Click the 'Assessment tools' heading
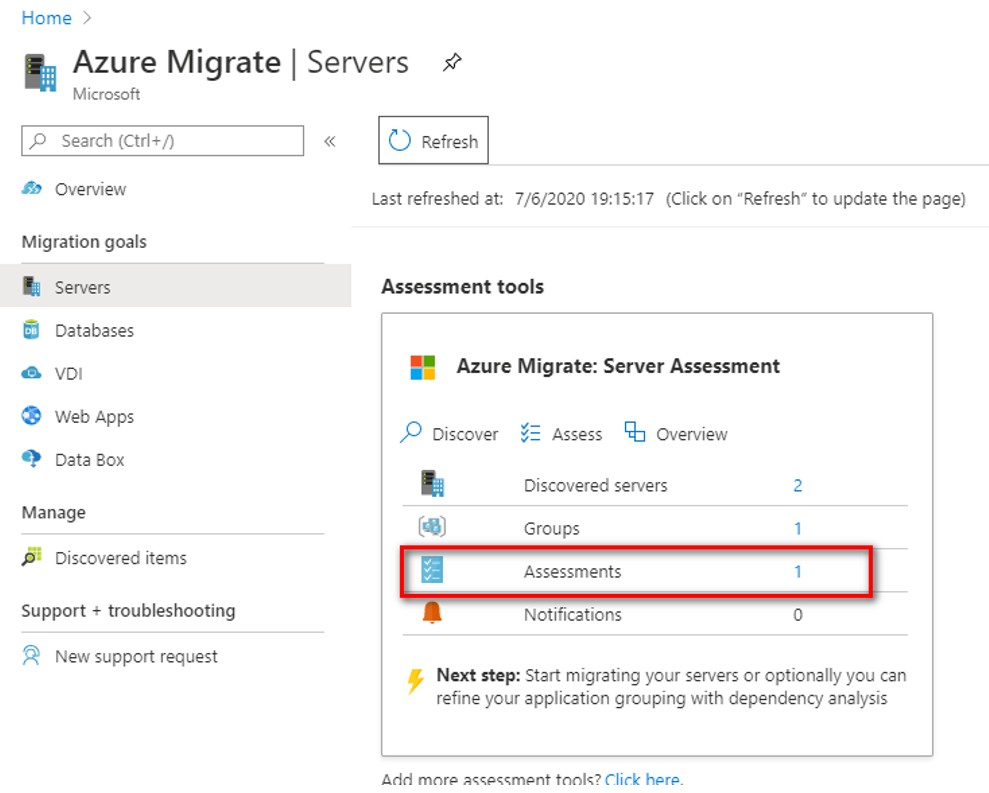Image resolution: width=989 pixels, height=793 pixels. [x=462, y=286]
